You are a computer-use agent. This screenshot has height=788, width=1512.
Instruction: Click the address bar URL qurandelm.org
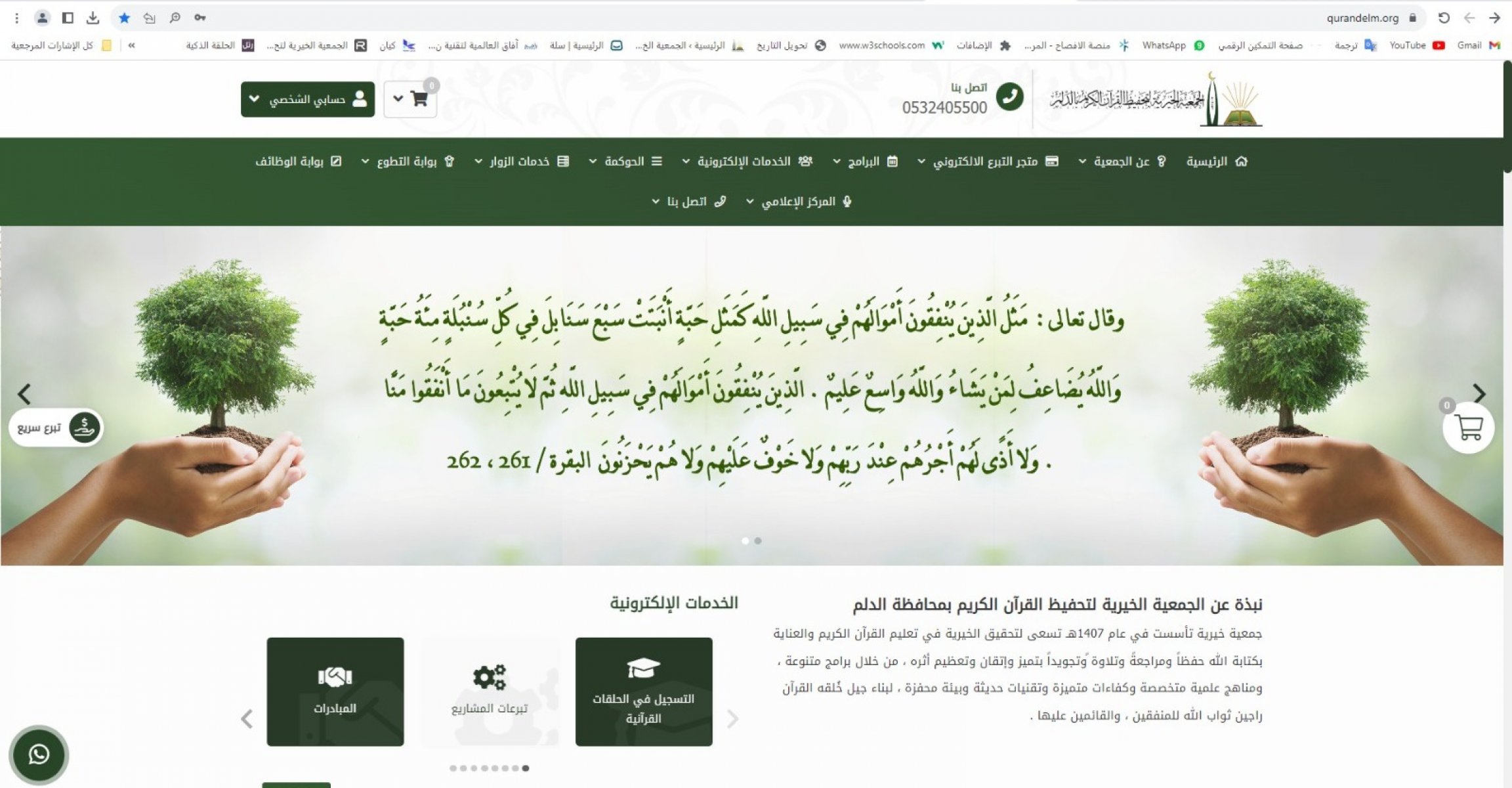pyautogui.click(x=1362, y=18)
